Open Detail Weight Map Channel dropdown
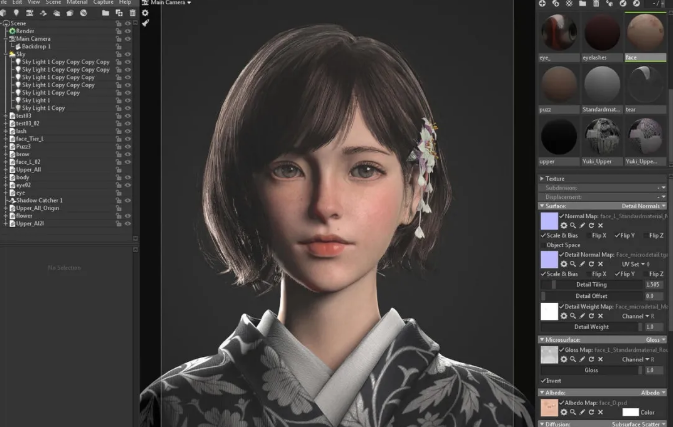The image size is (673, 427). click(x=638, y=316)
